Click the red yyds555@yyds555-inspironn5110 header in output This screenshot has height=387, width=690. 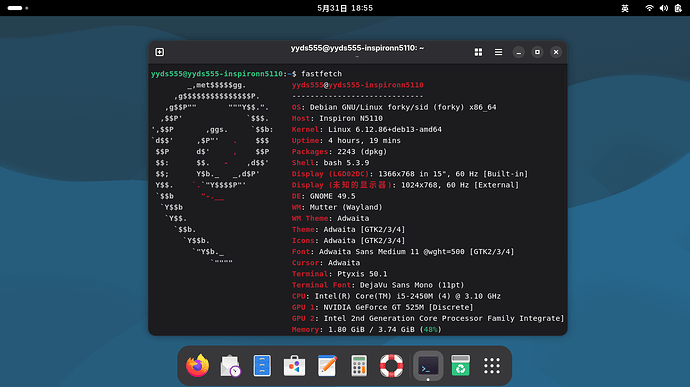point(357,85)
